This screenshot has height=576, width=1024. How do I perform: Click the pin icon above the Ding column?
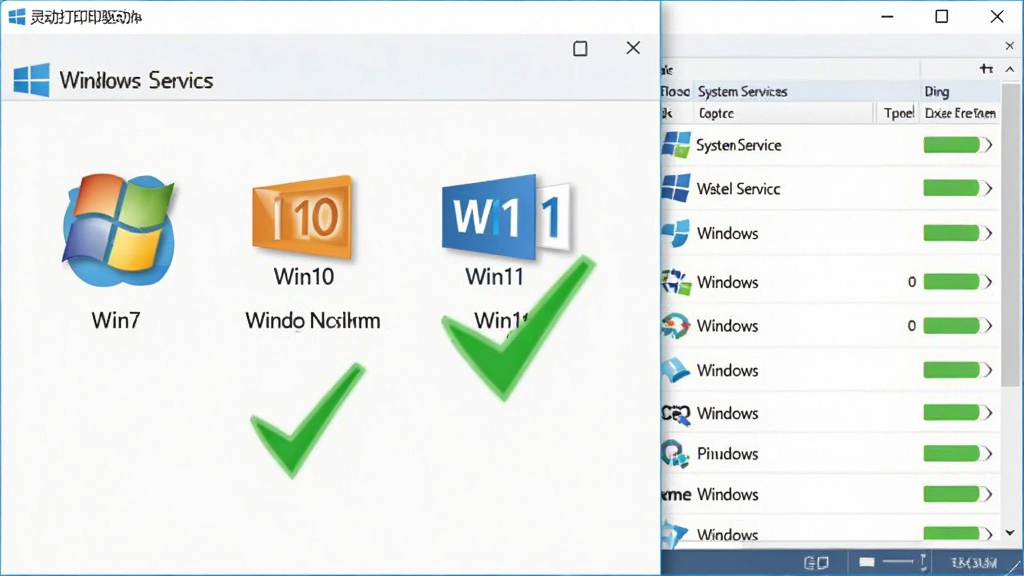click(986, 69)
